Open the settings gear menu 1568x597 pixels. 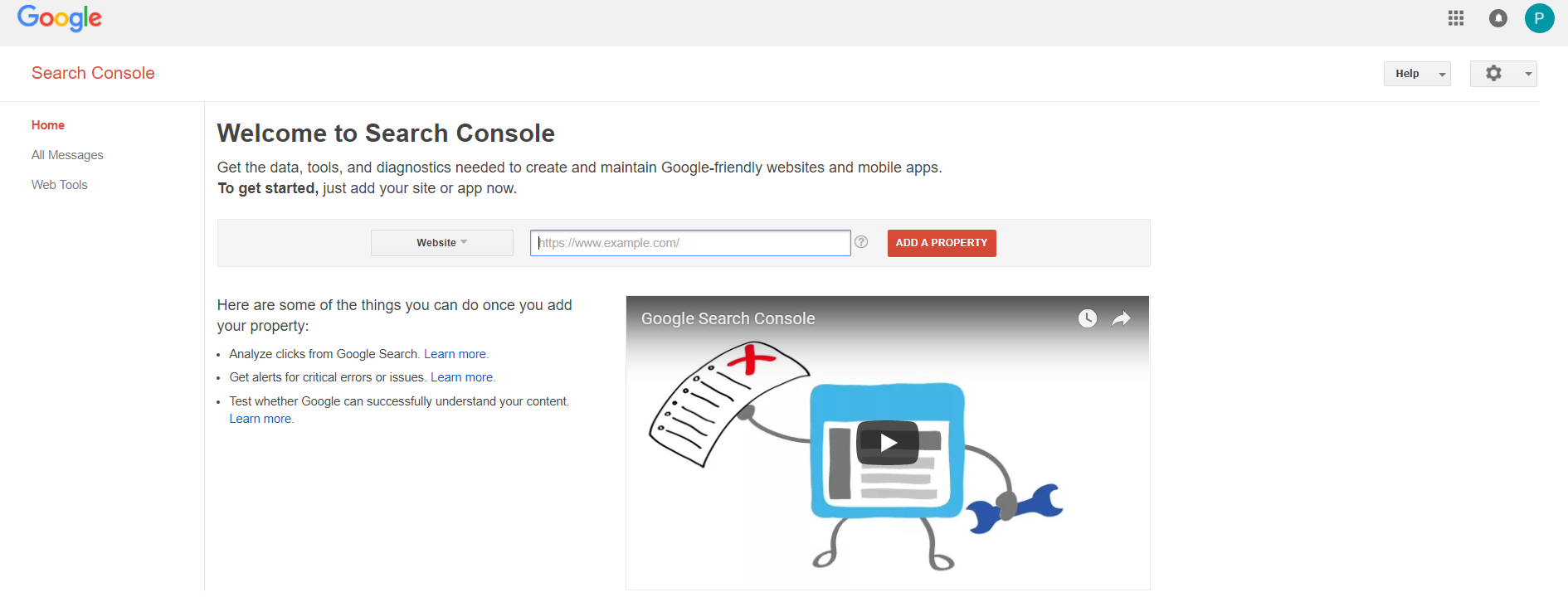point(1503,74)
